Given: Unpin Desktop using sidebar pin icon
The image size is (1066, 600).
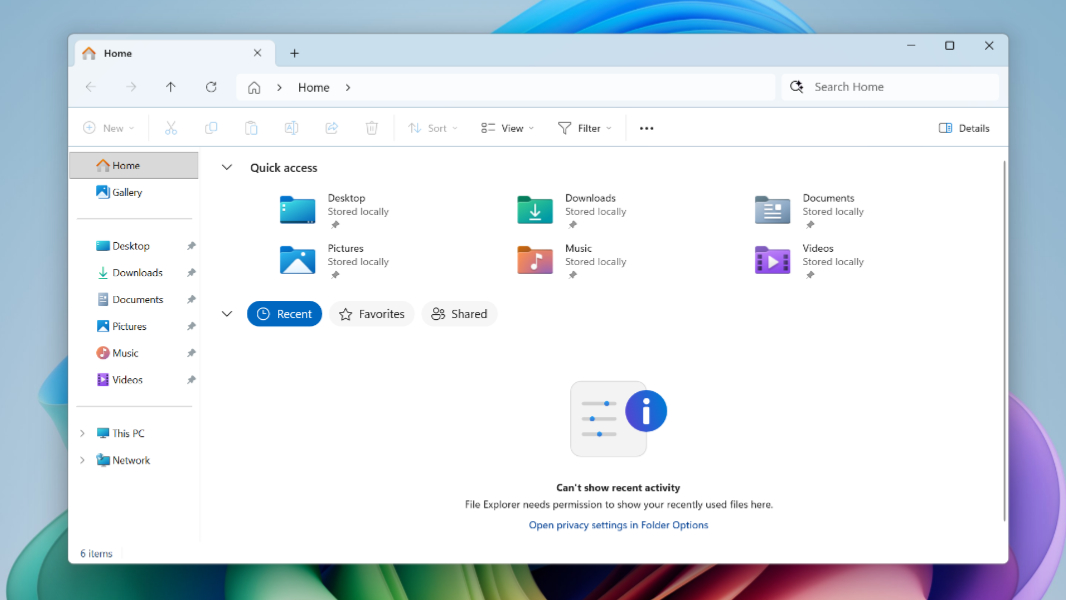Looking at the screenshot, I should click(x=191, y=246).
